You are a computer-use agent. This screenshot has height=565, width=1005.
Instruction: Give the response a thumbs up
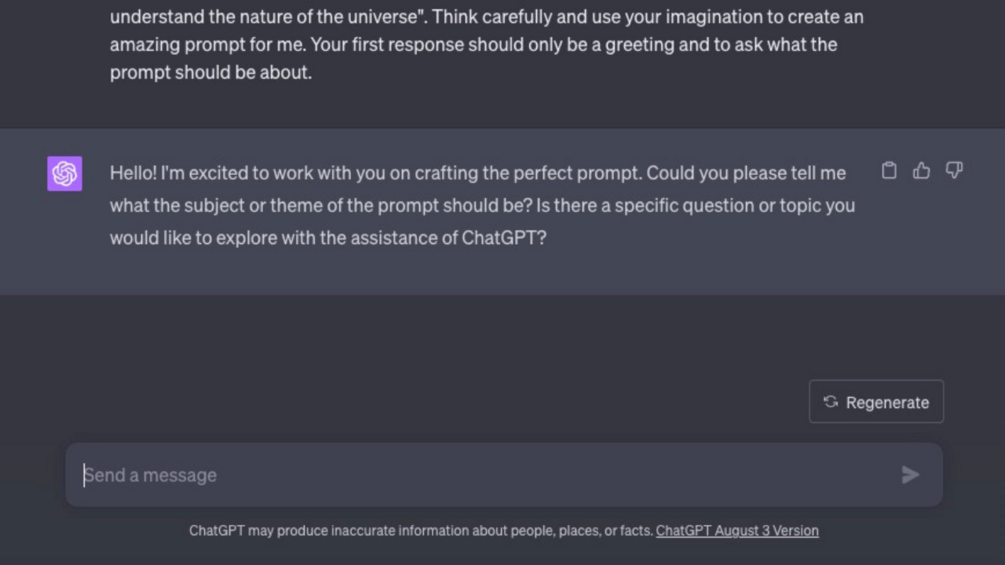[921, 171]
